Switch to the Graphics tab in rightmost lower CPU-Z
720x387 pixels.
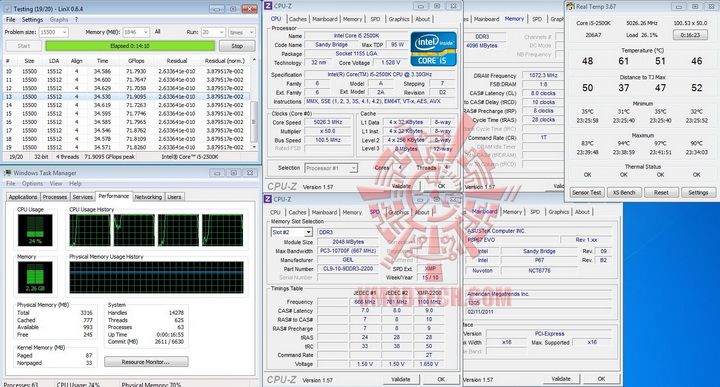pos(558,212)
